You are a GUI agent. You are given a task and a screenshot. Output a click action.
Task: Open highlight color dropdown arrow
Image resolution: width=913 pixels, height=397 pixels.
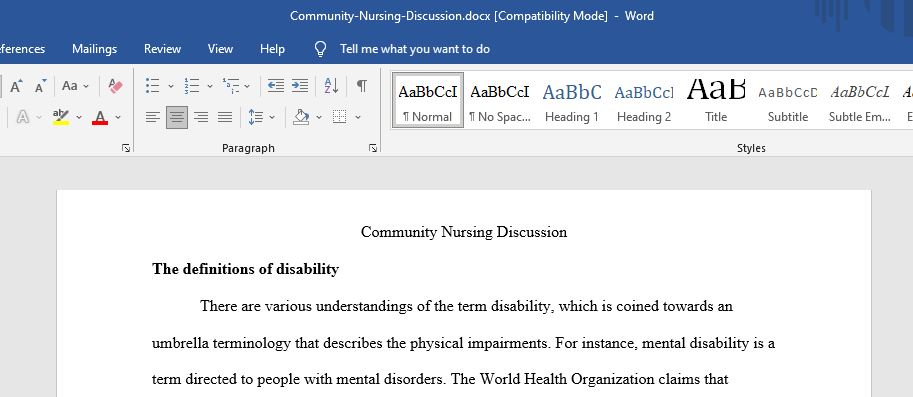79,118
